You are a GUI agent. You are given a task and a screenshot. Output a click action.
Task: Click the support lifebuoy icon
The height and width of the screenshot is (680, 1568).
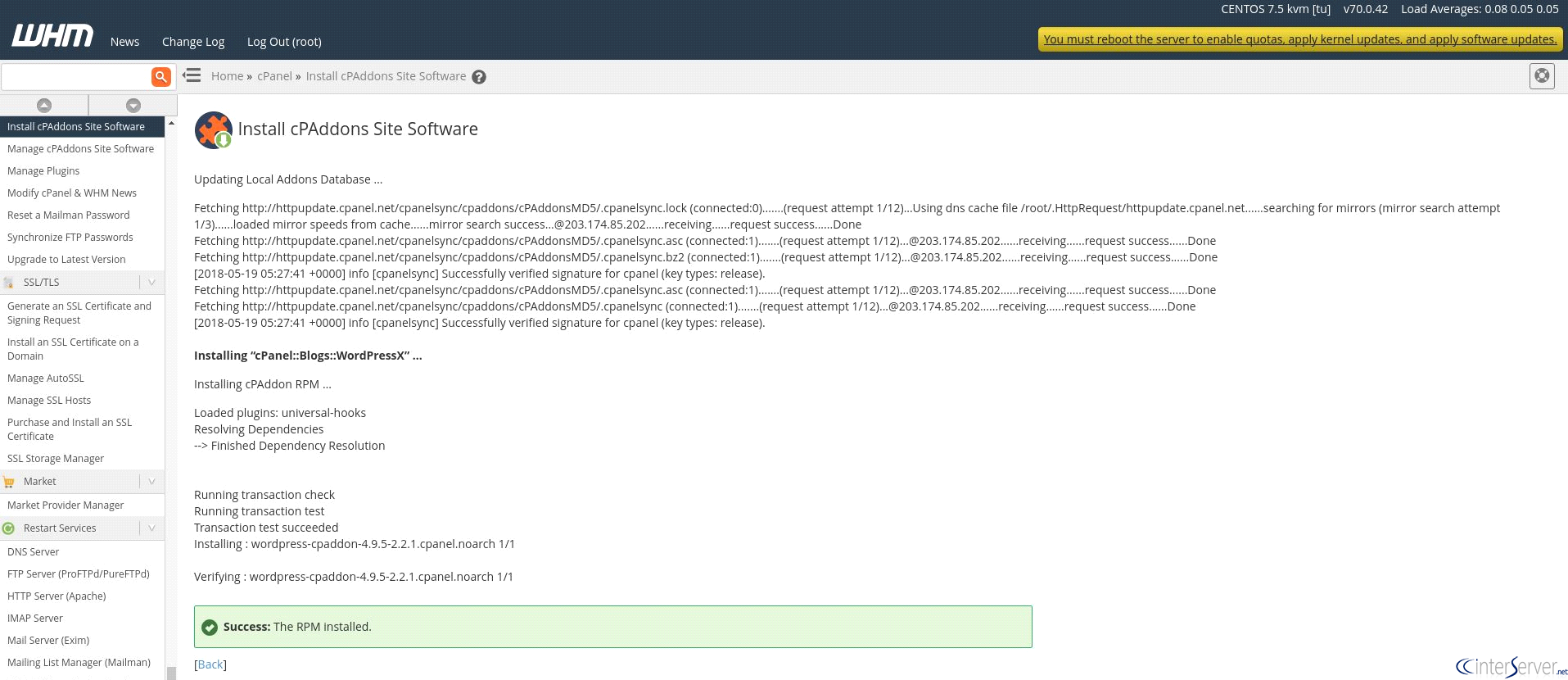click(1542, 76)
